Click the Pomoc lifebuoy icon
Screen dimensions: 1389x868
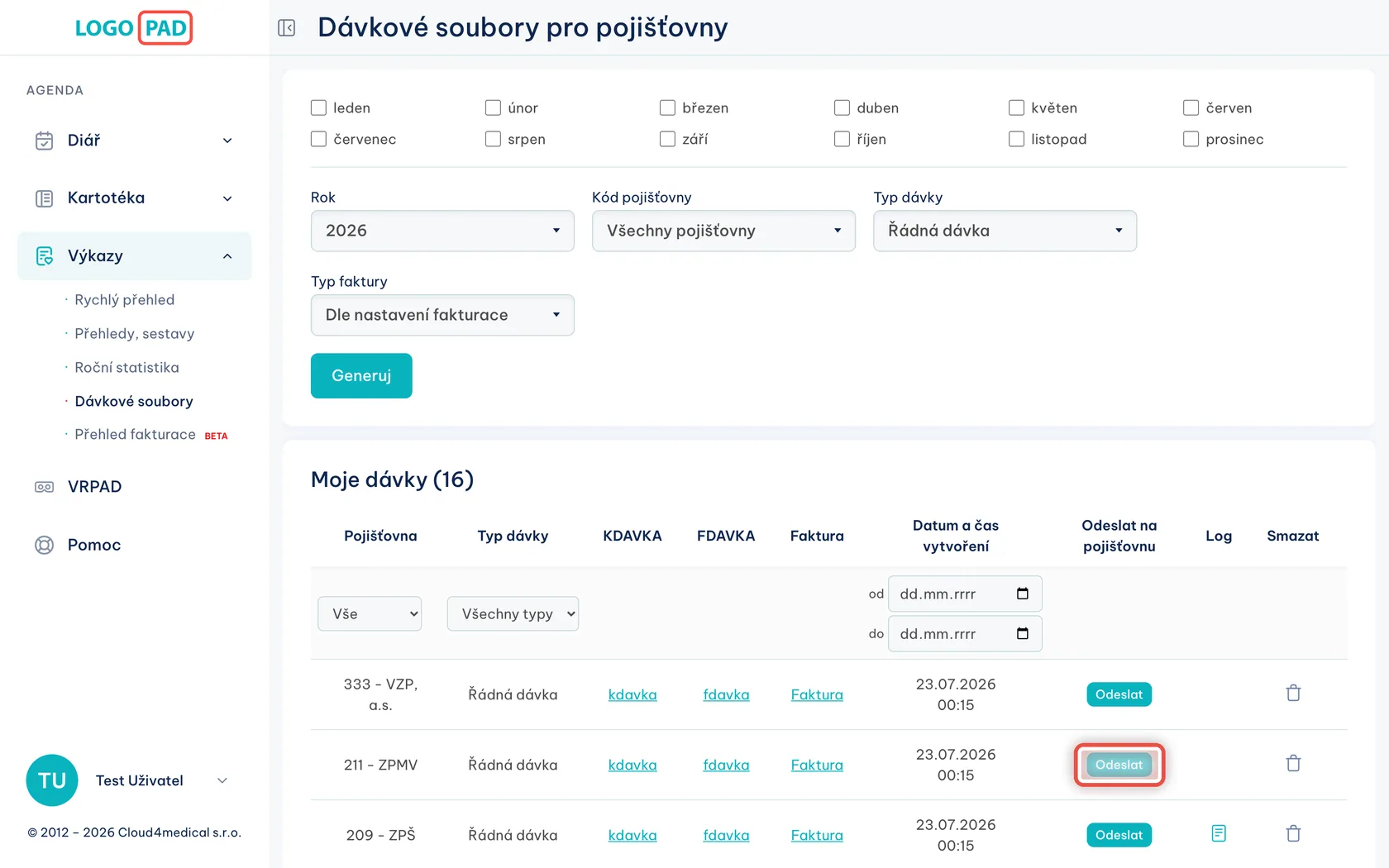pos(45,545)
